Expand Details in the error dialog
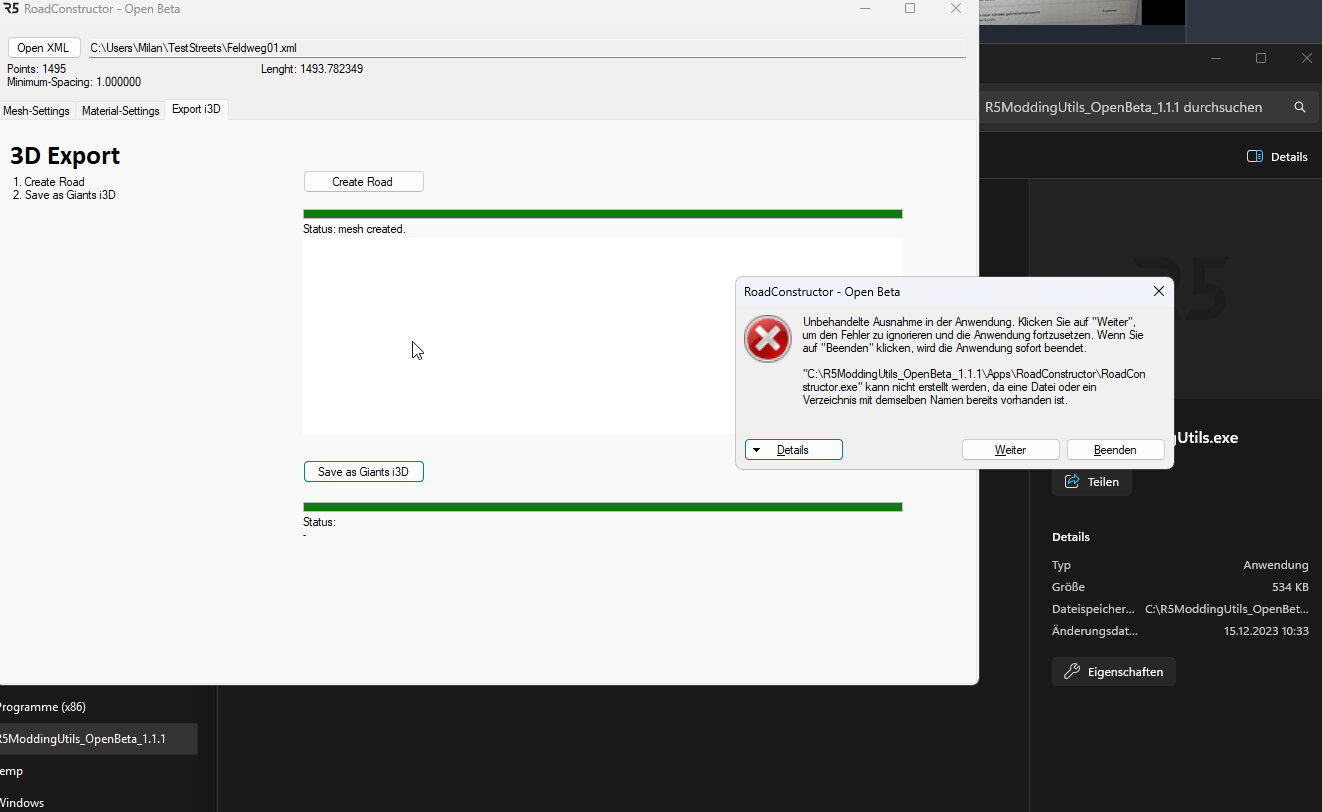The image size is (1322, 812). (793, 450)
